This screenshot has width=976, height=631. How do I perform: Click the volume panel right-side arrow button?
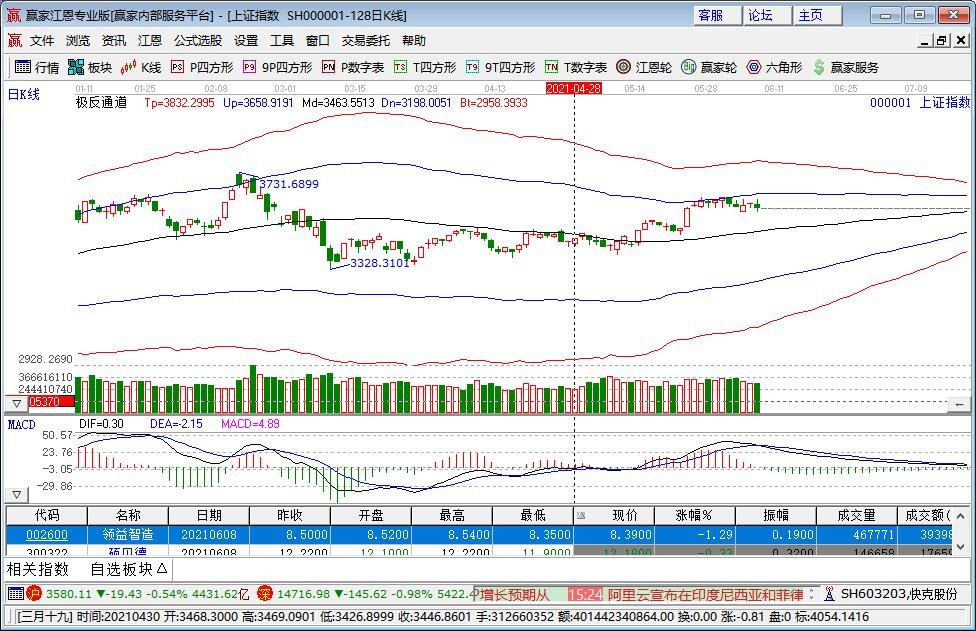(x=959, y=404)
